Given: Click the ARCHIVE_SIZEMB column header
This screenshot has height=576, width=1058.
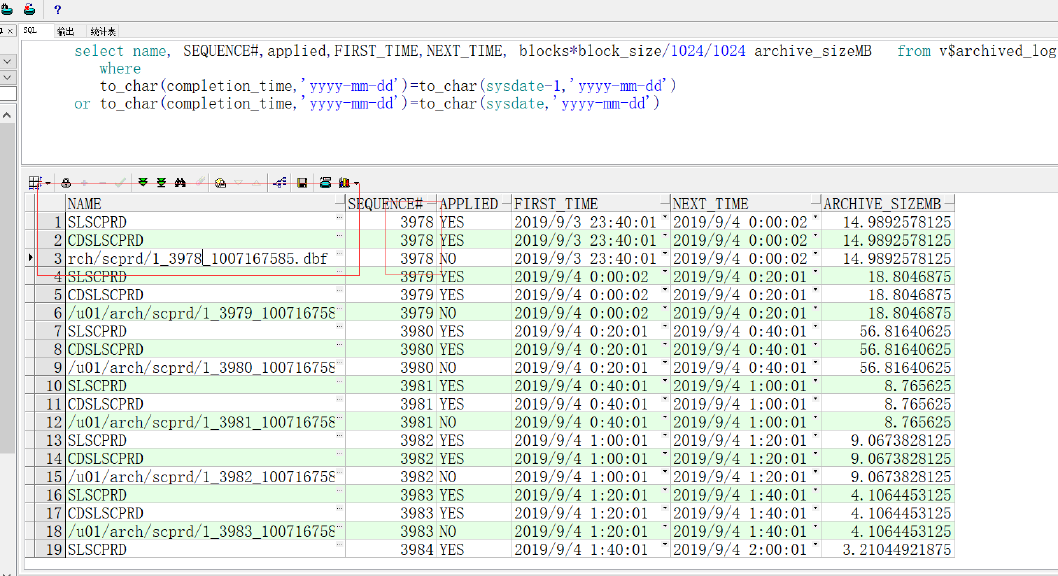Looking at the screenshot, I should tap(887, 203).
